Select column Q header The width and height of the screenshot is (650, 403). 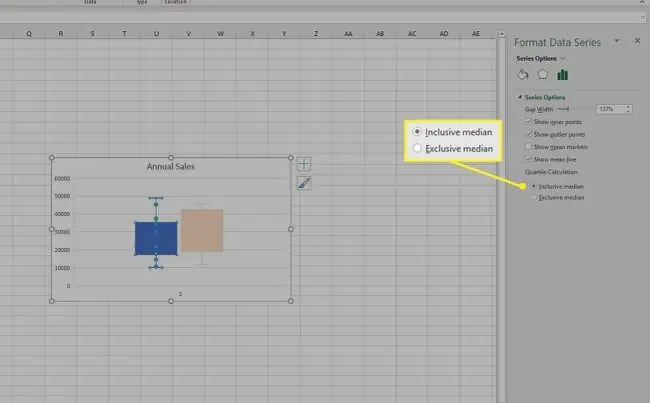(29, 34)
